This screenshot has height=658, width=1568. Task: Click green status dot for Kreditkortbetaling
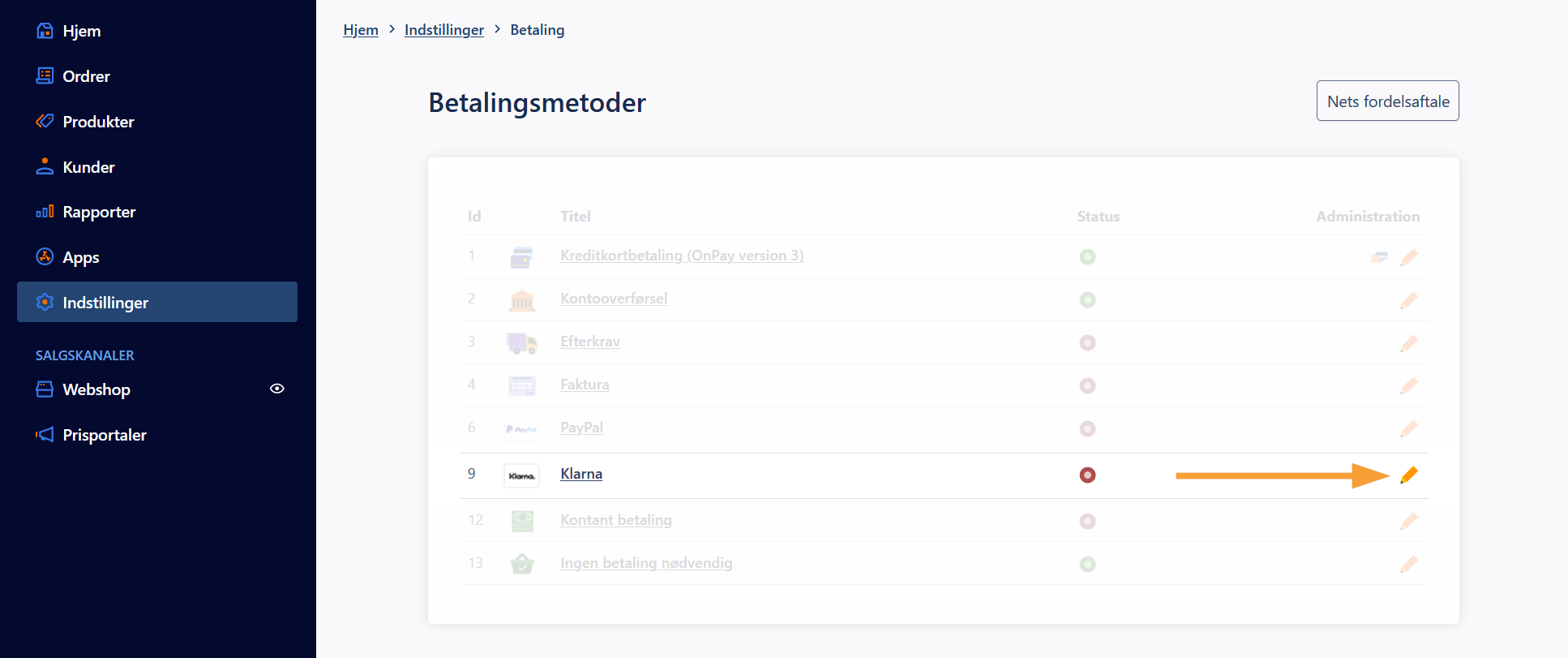(1087, 257)
